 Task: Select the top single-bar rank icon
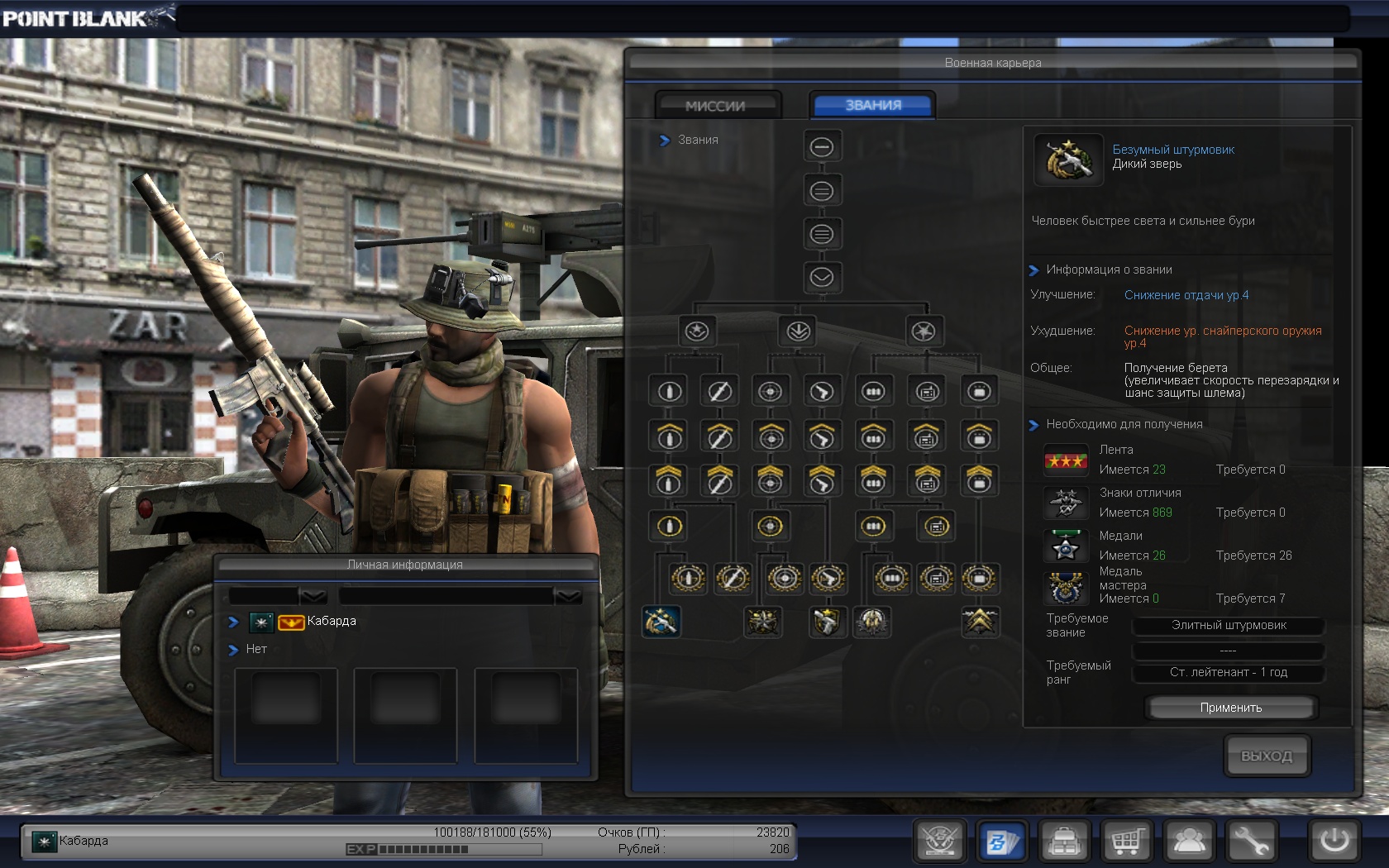tap(821, 147)
